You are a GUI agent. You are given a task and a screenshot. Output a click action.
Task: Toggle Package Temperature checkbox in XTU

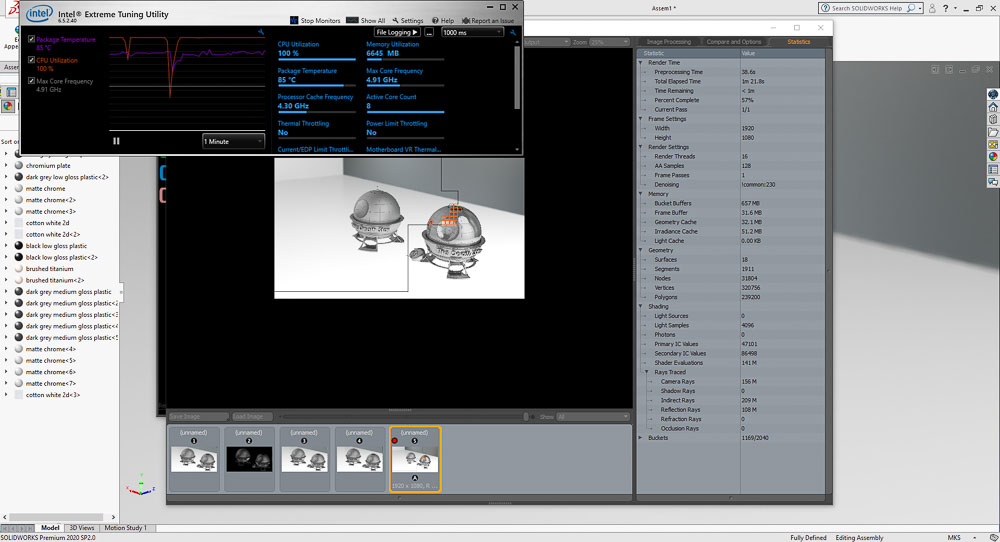pyautogui.click(x=31, y=39)
